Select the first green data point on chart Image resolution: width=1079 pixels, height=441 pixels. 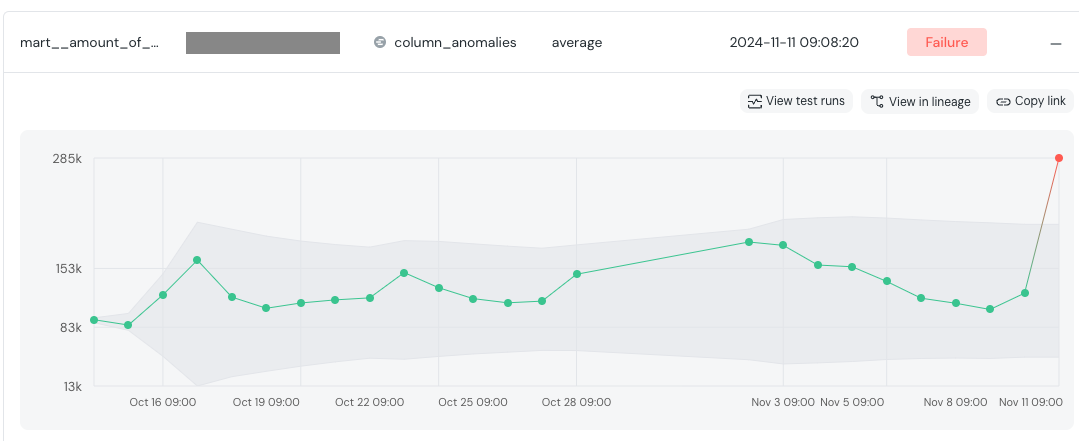coord(94,320)
